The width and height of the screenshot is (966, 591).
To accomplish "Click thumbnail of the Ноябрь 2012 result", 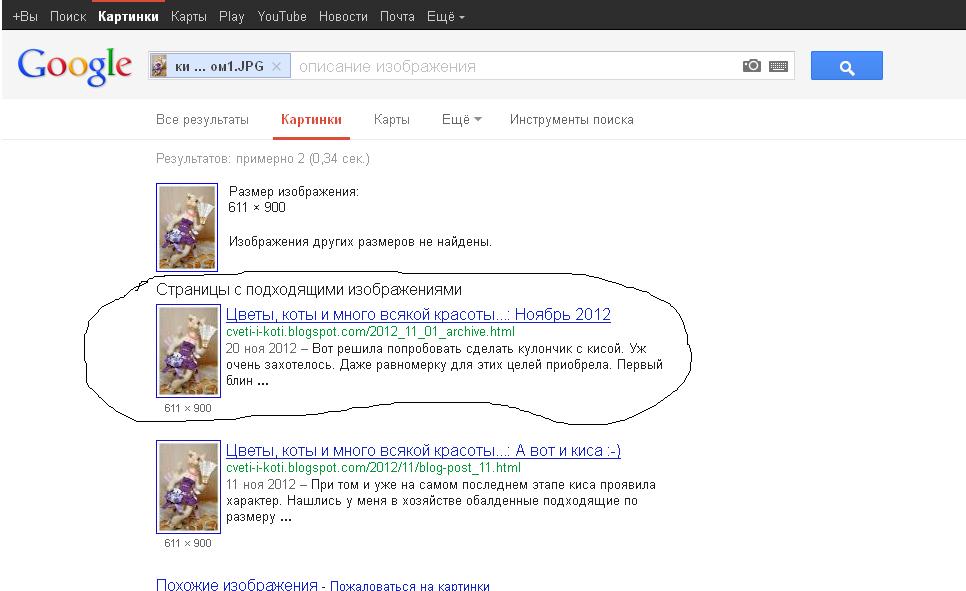I will [x=189, y=351].
